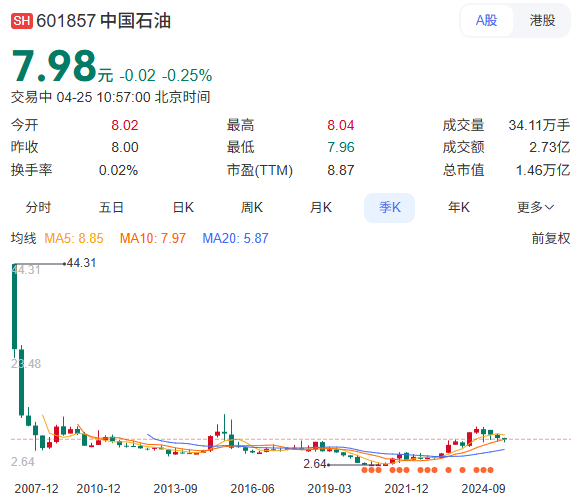The image size is (586, 501).
Task: Select the 五日 chart tab
Action: coord(111,207)
